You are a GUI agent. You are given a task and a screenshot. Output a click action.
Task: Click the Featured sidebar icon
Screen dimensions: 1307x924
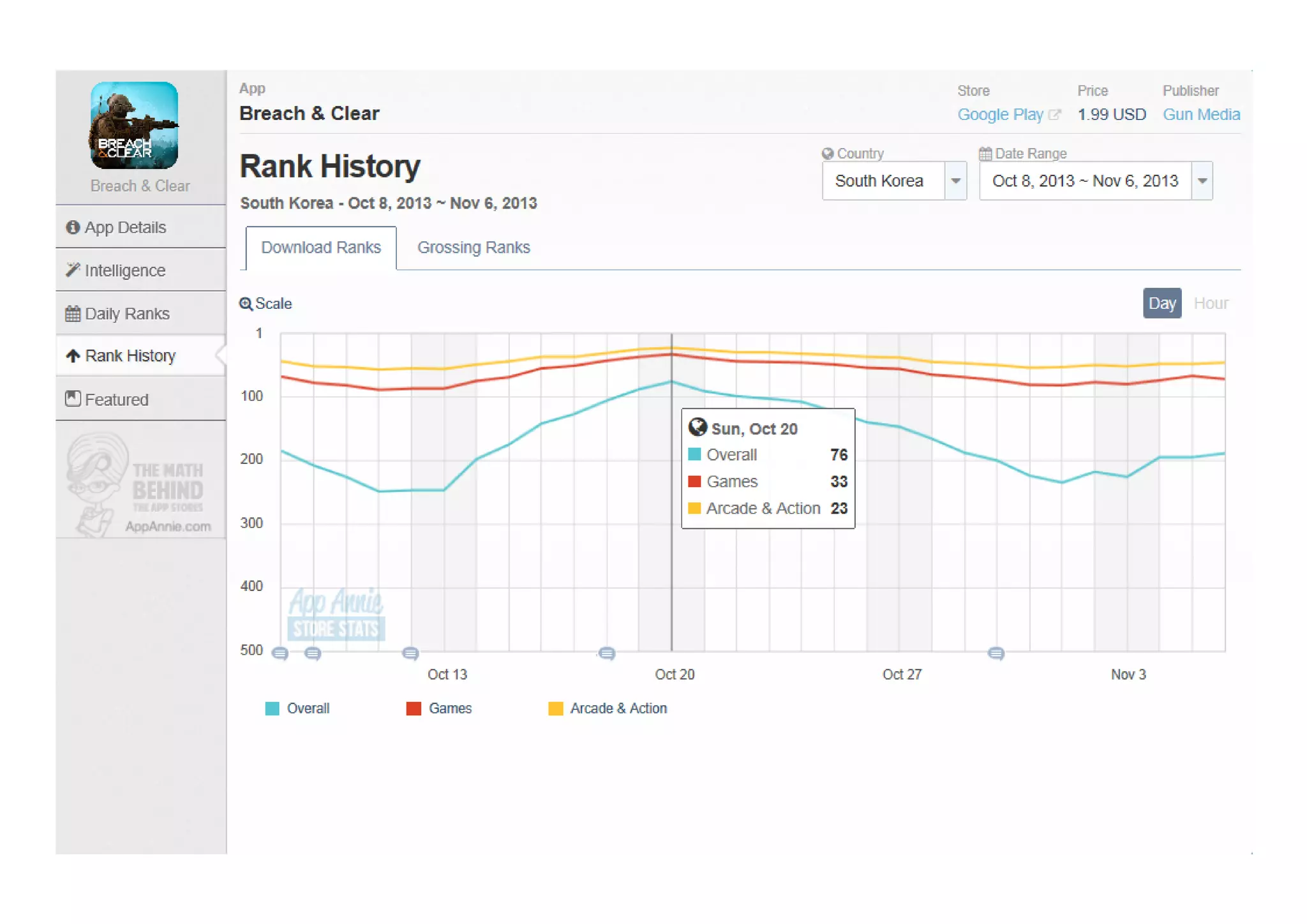(73, 399)
